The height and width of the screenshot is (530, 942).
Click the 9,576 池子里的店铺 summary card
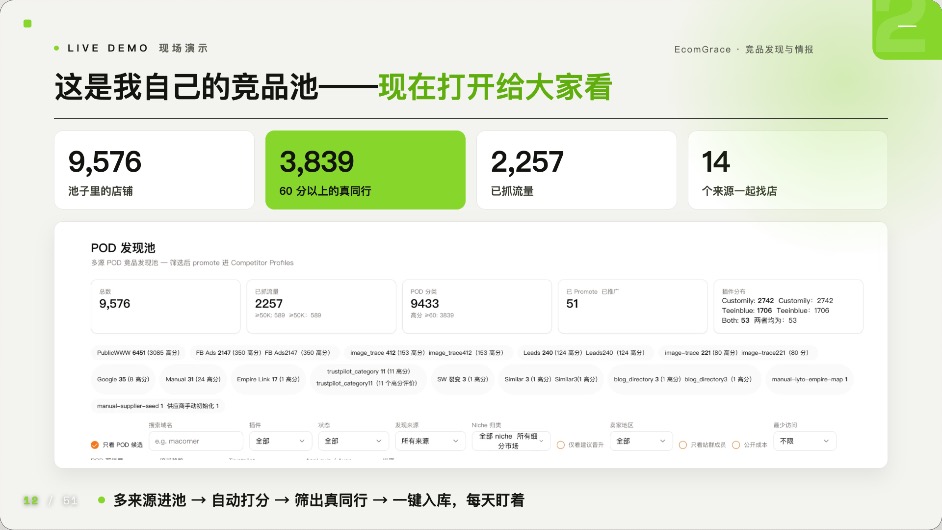154,170
